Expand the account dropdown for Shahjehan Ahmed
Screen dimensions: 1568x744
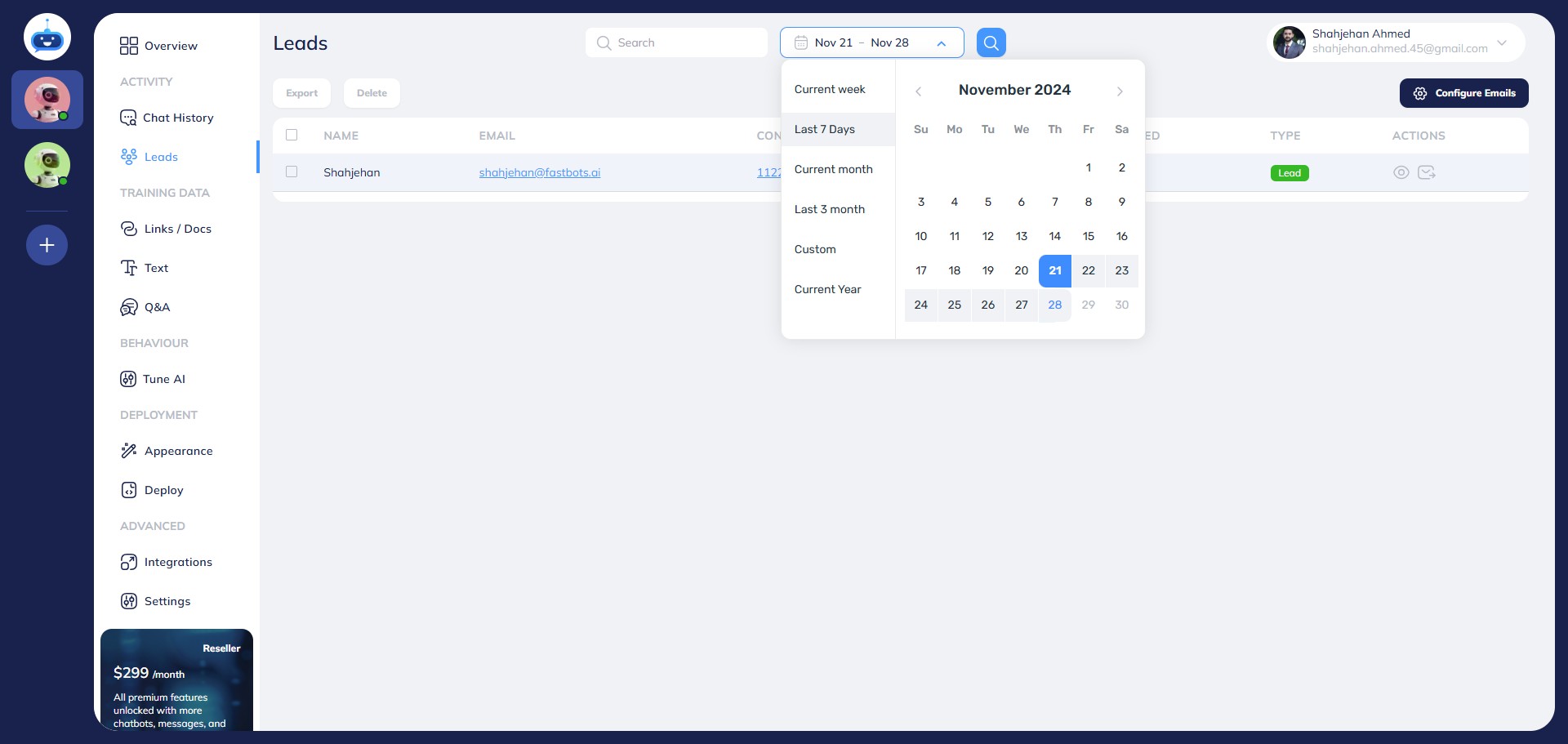[x=1502, y=43]
